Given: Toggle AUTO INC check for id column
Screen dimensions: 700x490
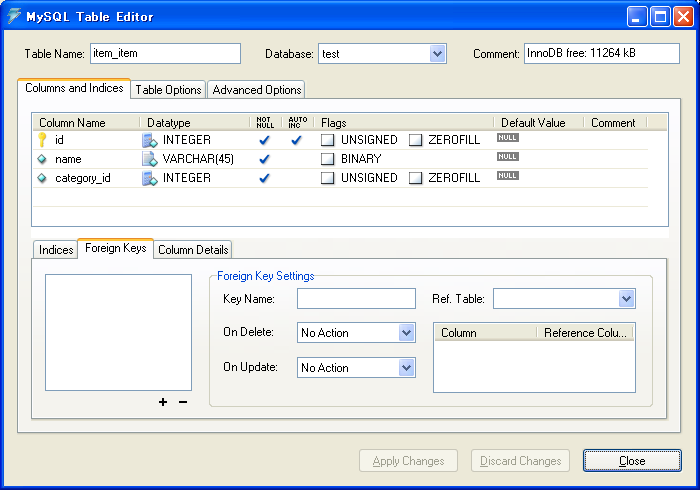Looking at the screenshot, I should point(296,140).
